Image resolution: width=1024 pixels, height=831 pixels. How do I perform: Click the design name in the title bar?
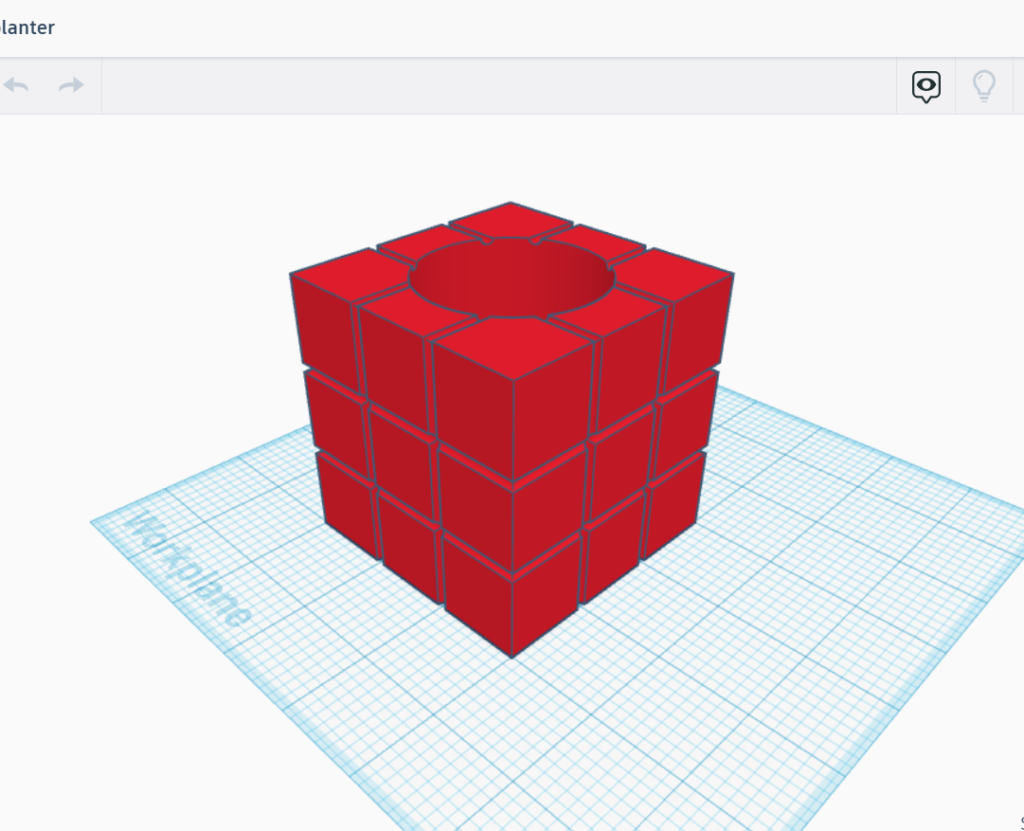[28, 27]
